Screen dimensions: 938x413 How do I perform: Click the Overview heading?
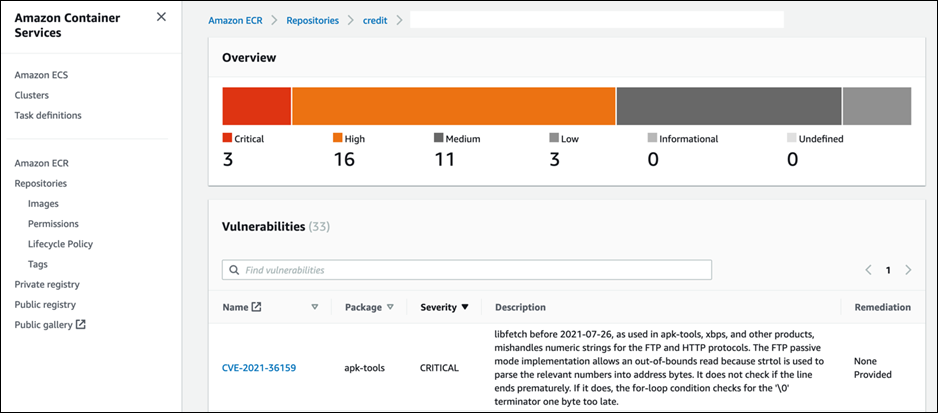[x=249, y=58]
